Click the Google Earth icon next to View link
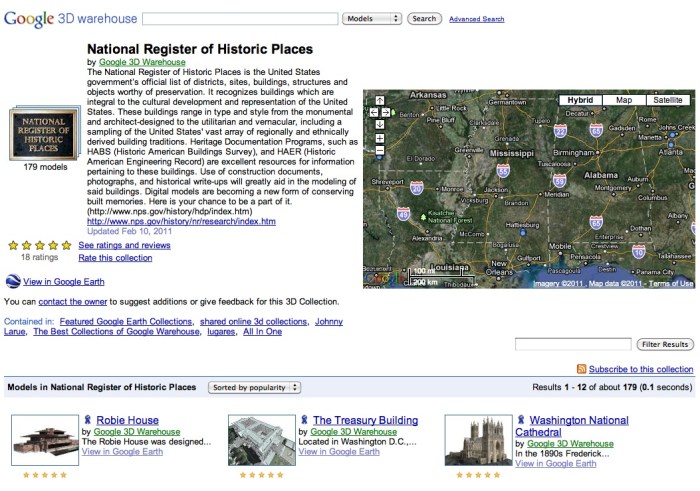Screen dimensions: 700x491 coord(12,283)
